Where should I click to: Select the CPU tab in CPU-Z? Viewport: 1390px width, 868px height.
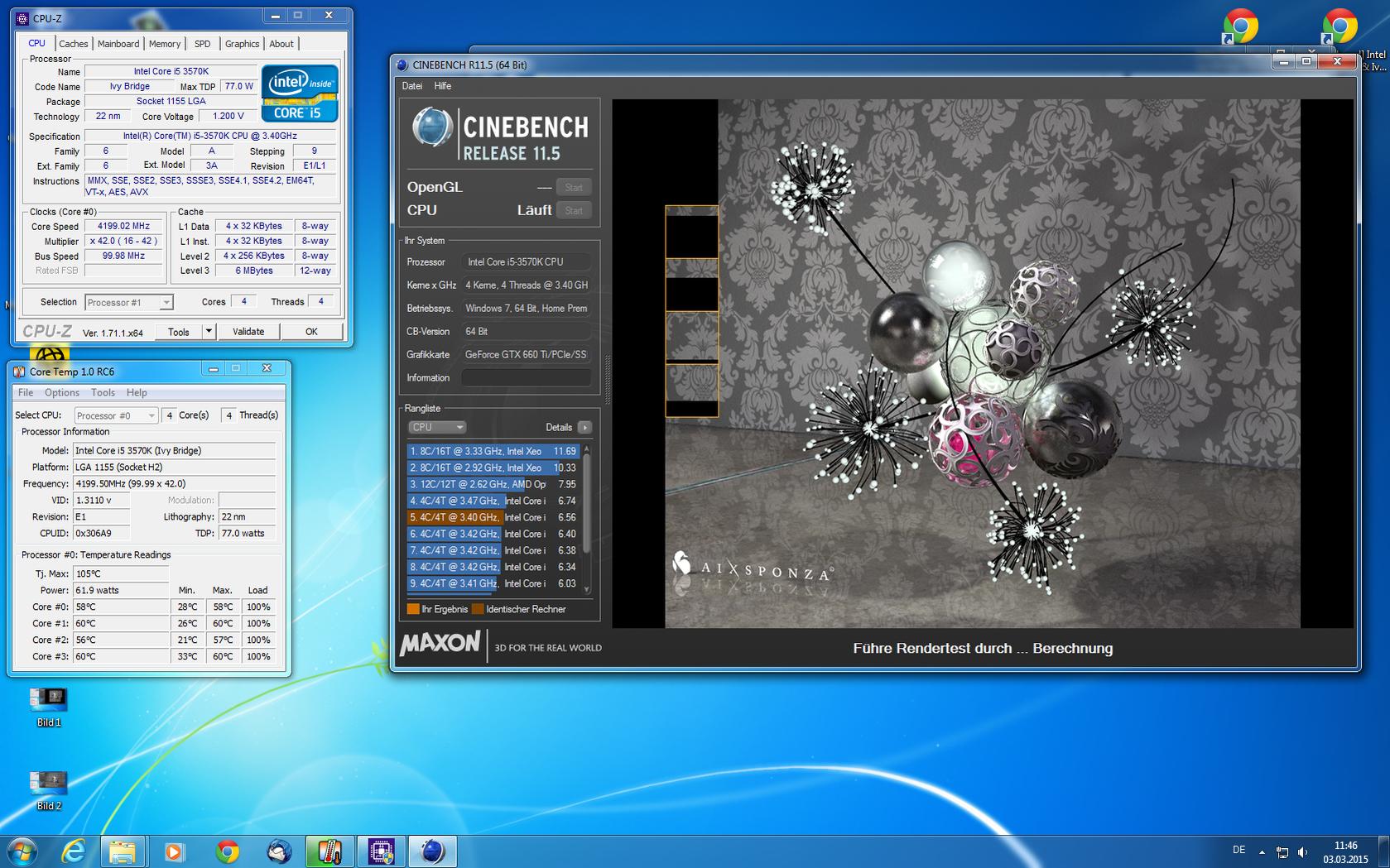36,43
